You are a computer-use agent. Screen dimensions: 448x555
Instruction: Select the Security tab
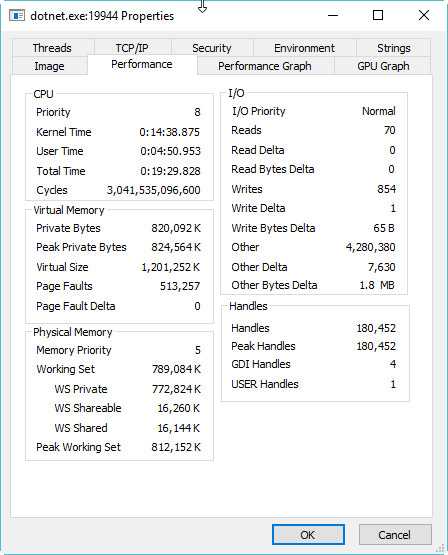(212, 48)
